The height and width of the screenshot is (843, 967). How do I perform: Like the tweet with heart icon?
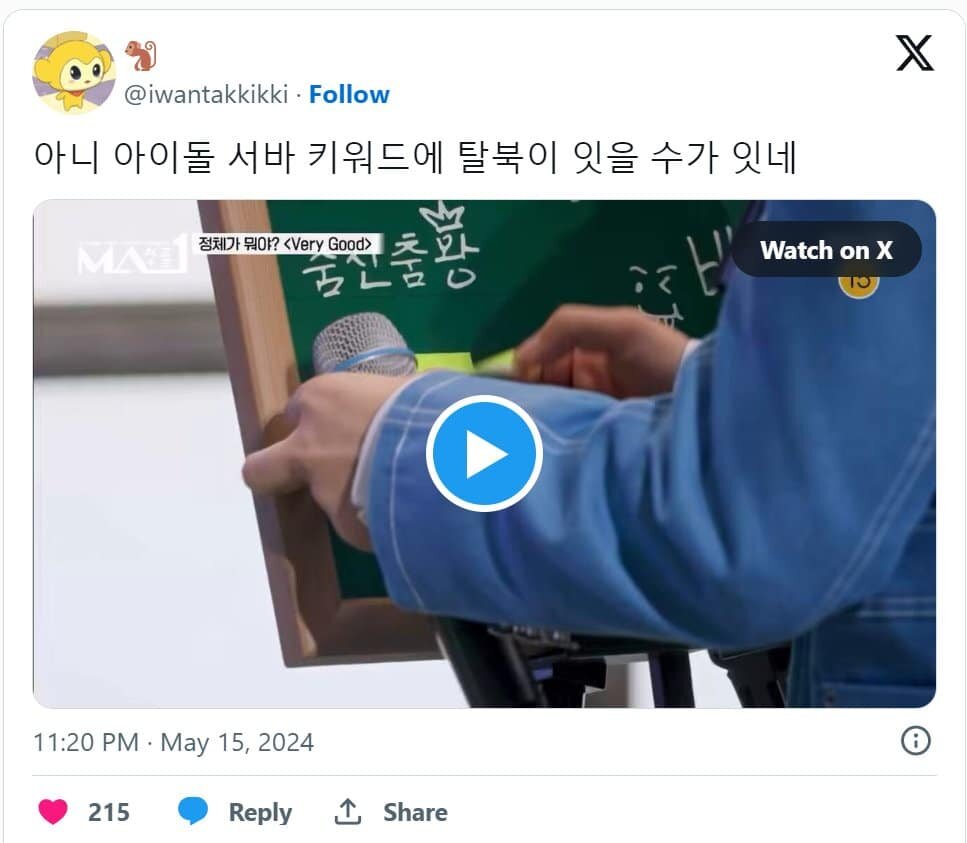[53, 811]
